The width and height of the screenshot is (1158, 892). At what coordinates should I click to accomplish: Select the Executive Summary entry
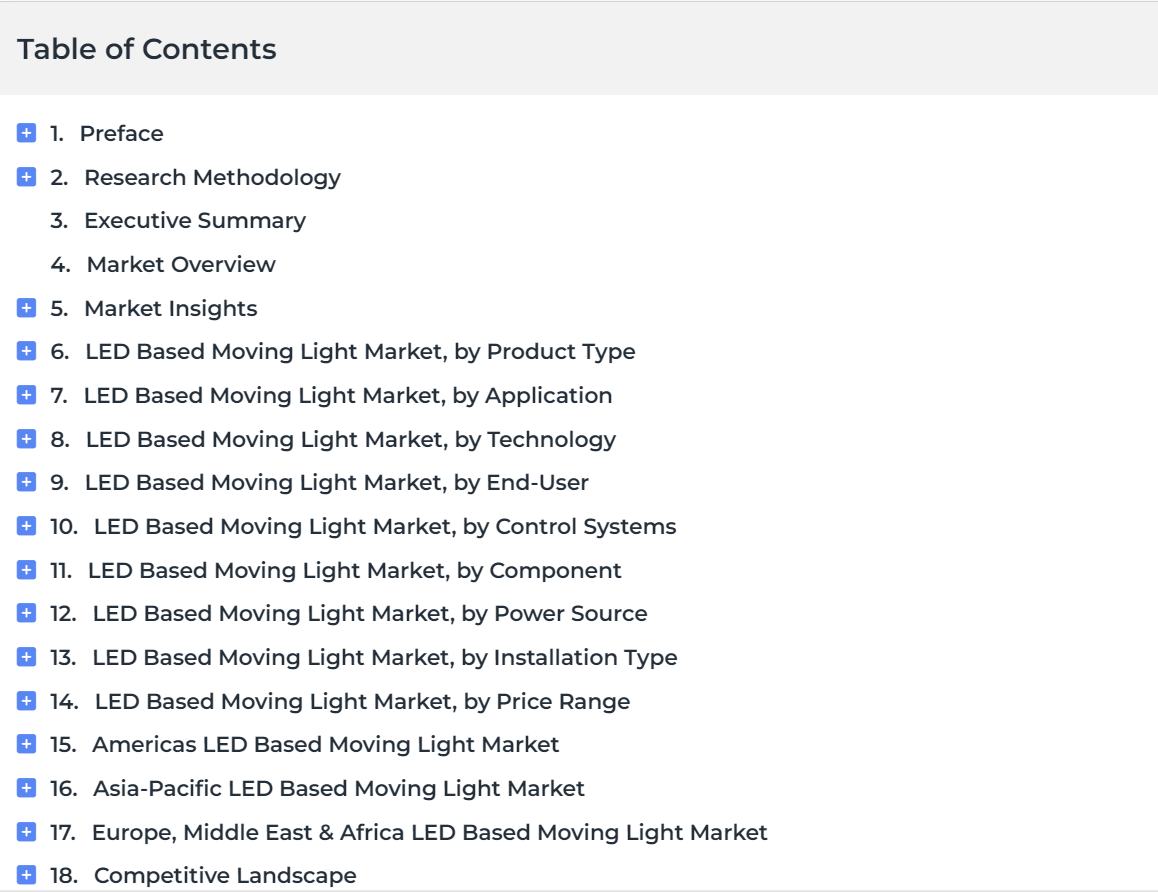pyautogui.click(x=195, y=221)
